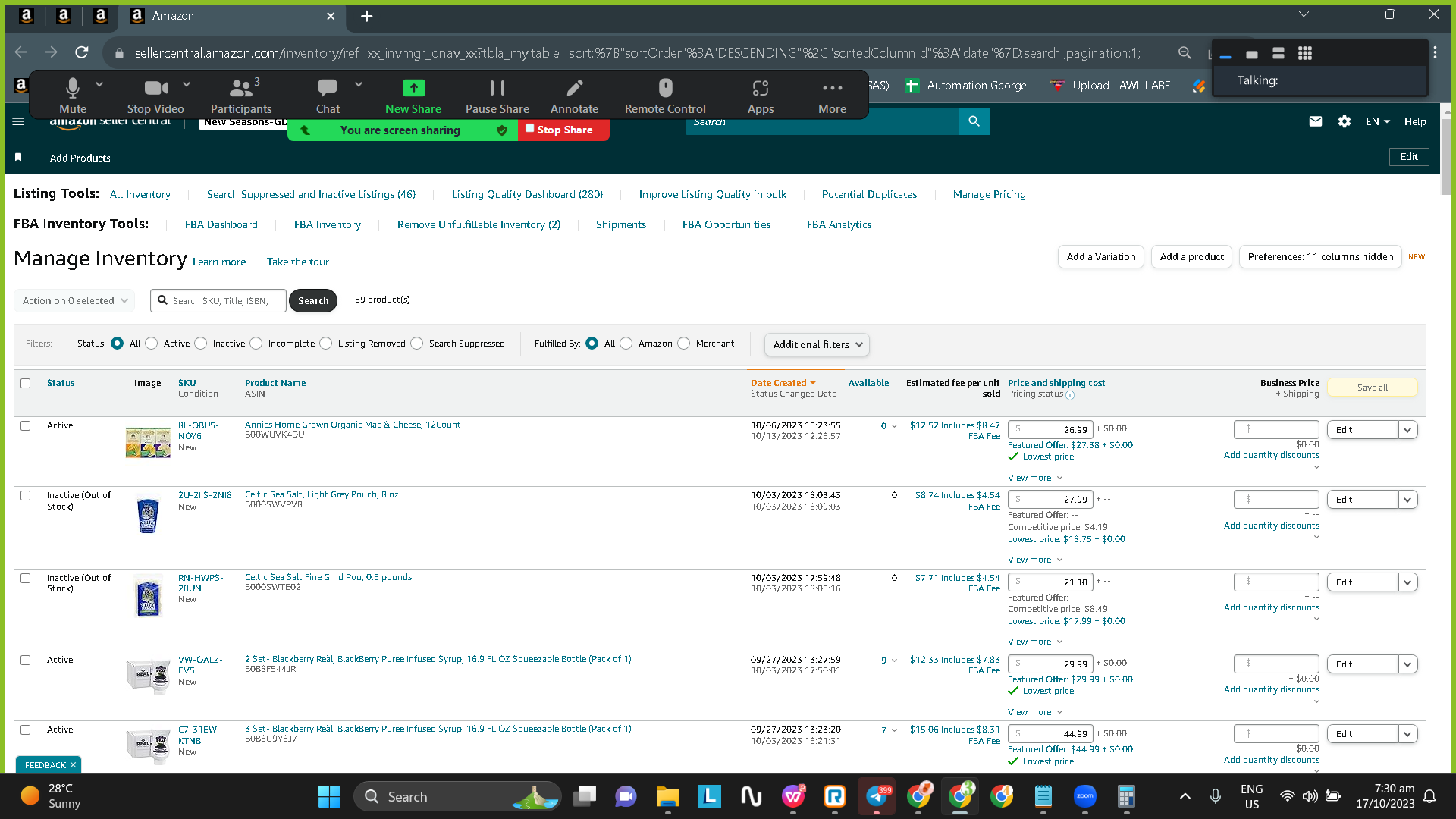Select Amazon under Fulfilled By
Image resolution: width=1456 pixels, height=819 pixels.
pyautogui.click(x=626, y=344)
